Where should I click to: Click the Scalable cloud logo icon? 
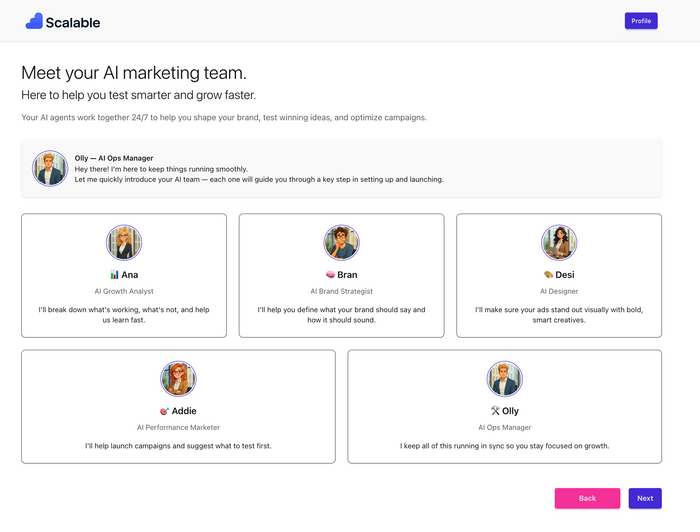34,21
